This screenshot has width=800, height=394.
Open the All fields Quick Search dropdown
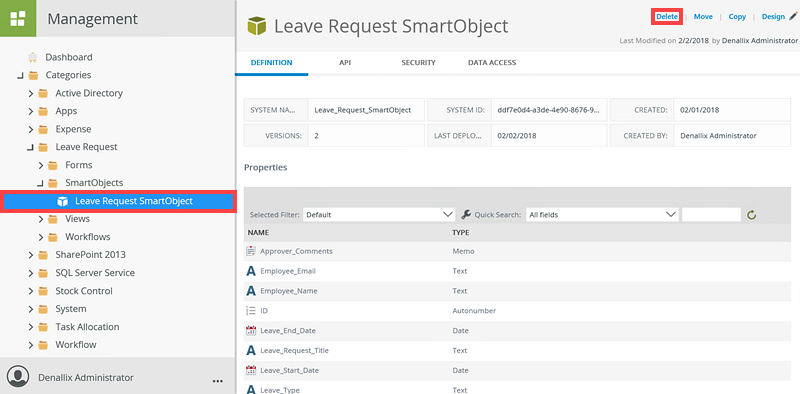coord(602,215)
